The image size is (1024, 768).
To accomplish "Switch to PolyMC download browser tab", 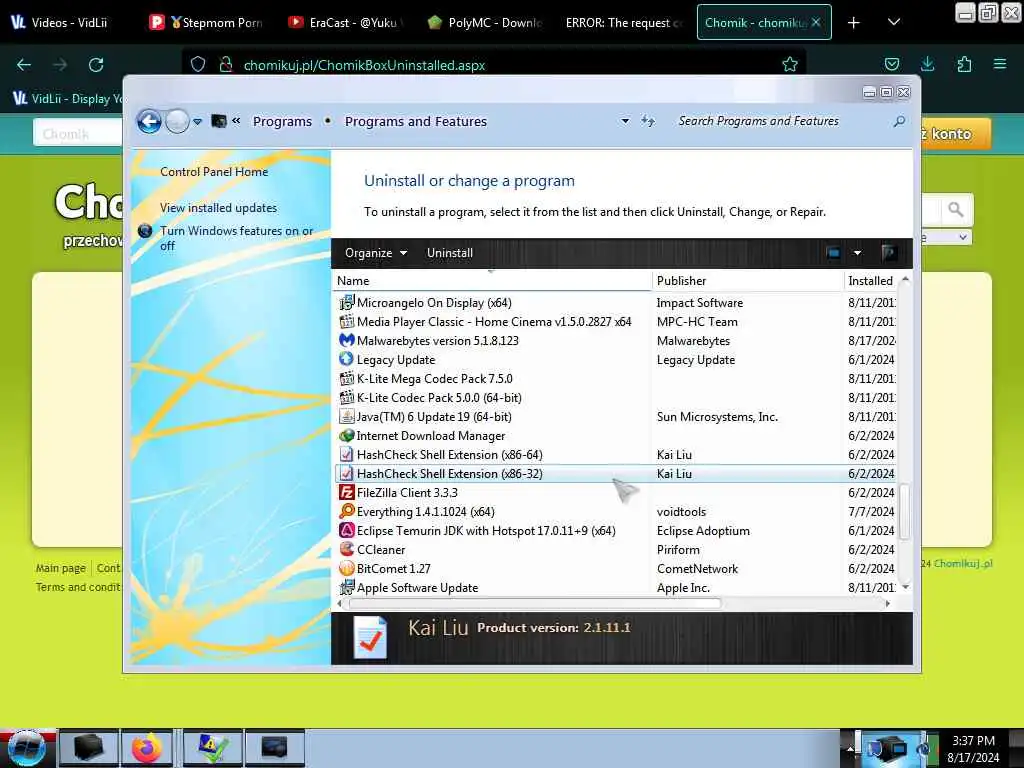I will click(x=485, y=23).
